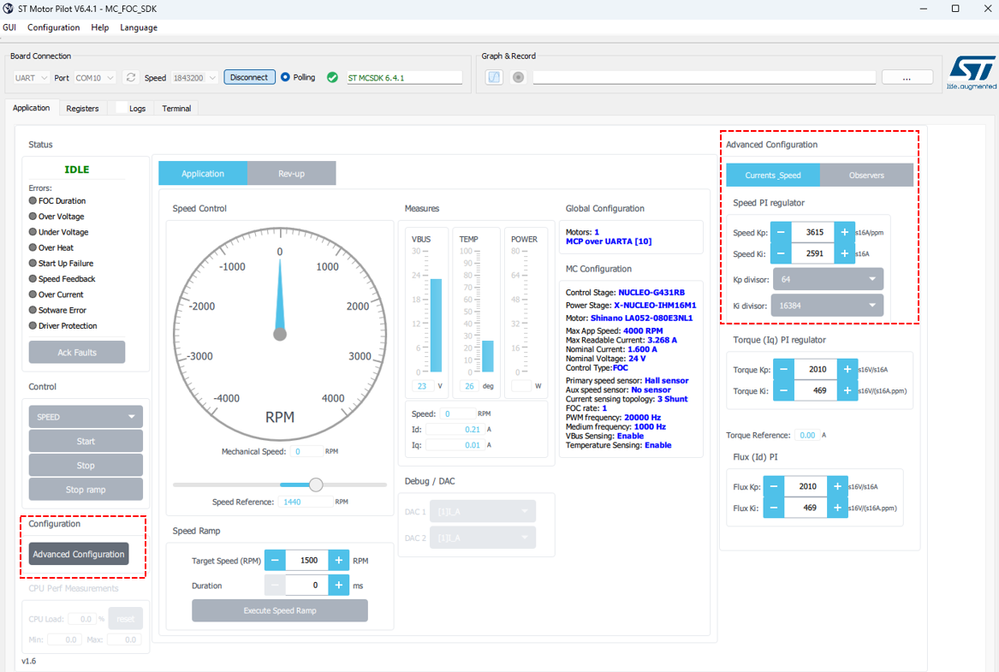Decrease Flux Ki with minus button
The height and width of the screenshot is (672, 999).
[x=773, y=508]
